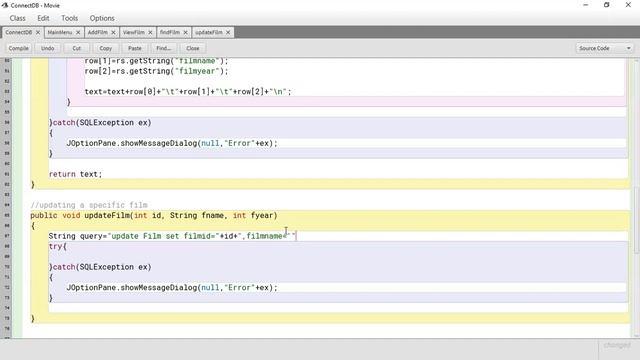Click the BlueJ icon in title bar

(5, 5)
